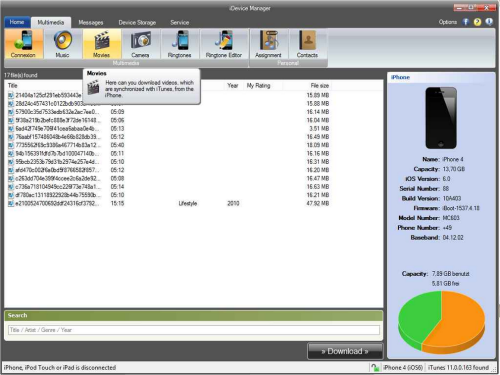Screen dimensions: 500x375
Task: Click the yellow help question icon
Action: pyautogui.click(x=477, y=22)
